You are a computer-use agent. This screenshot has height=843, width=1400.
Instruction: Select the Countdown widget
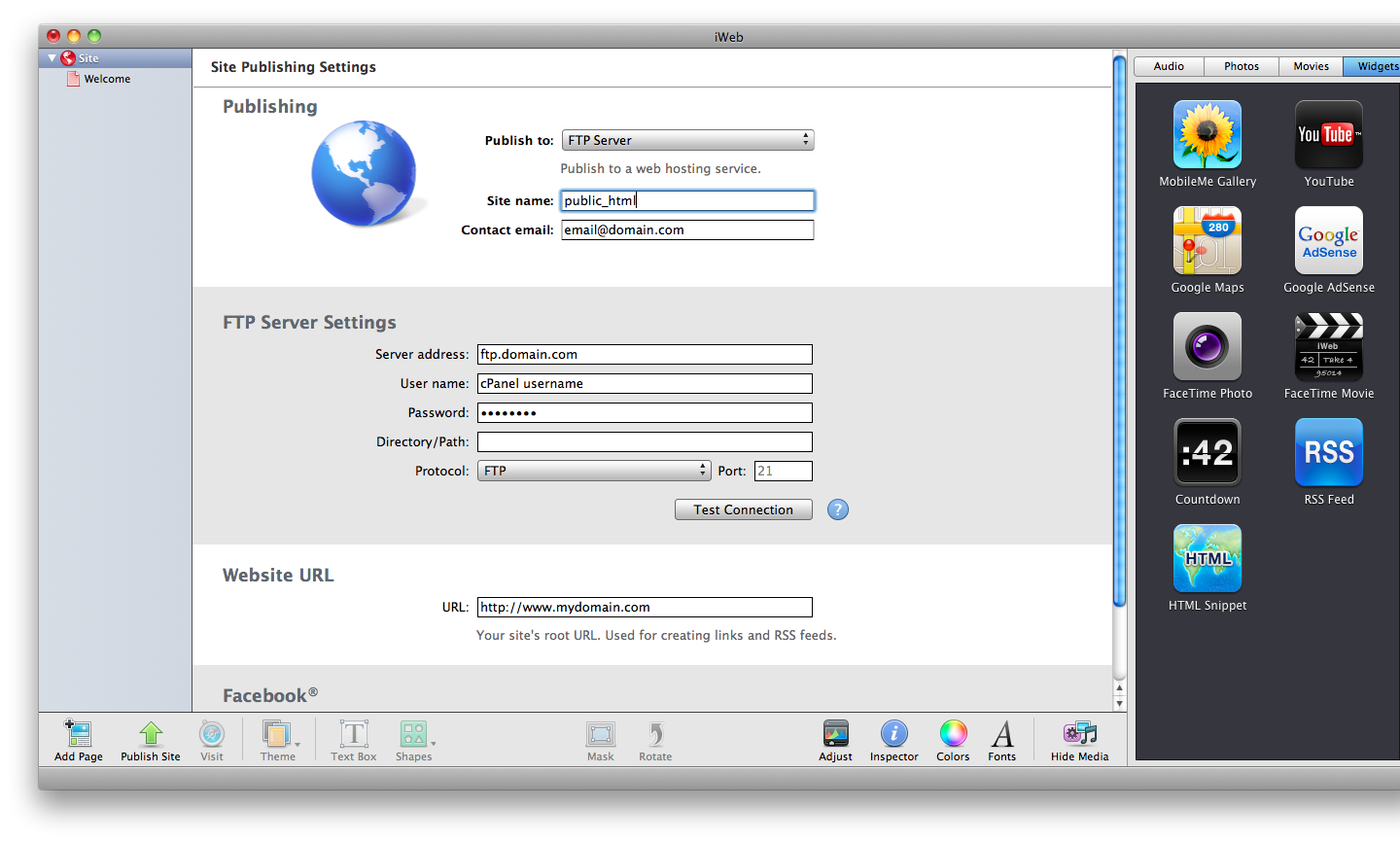click(x=1207, y=453)
